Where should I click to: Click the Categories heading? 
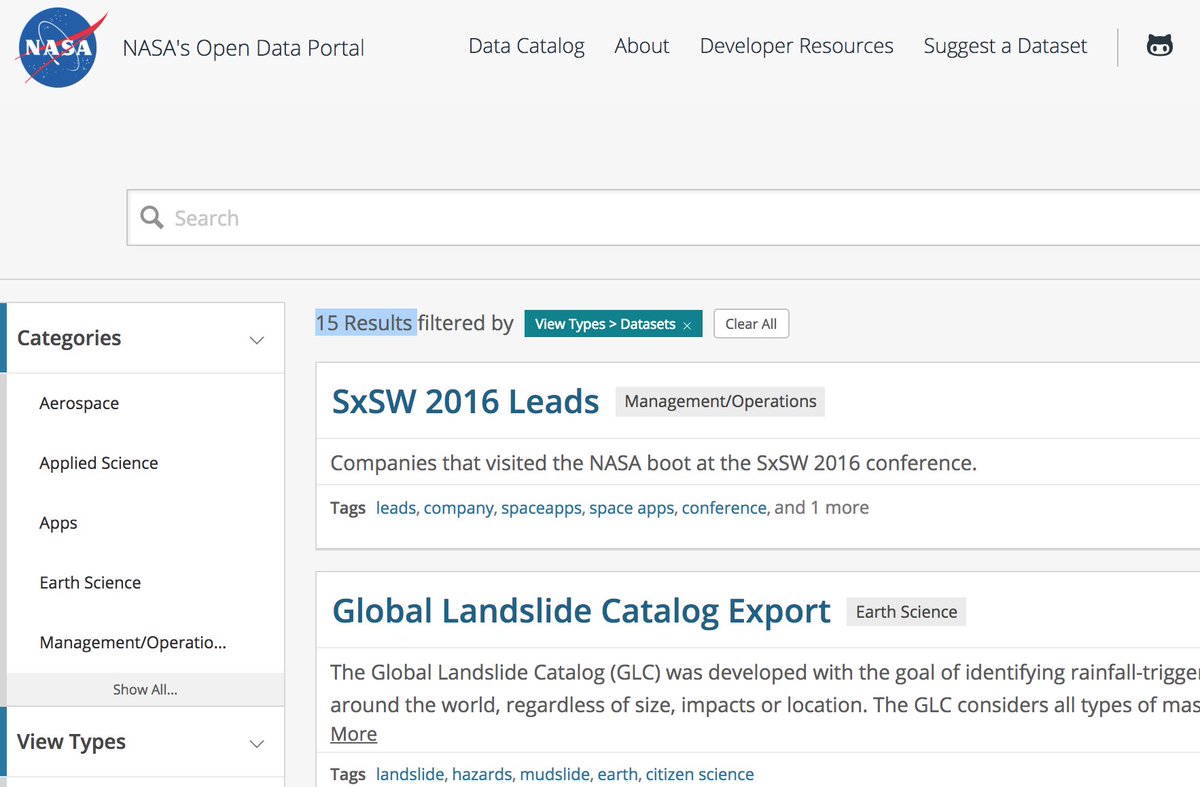point(69,338)
